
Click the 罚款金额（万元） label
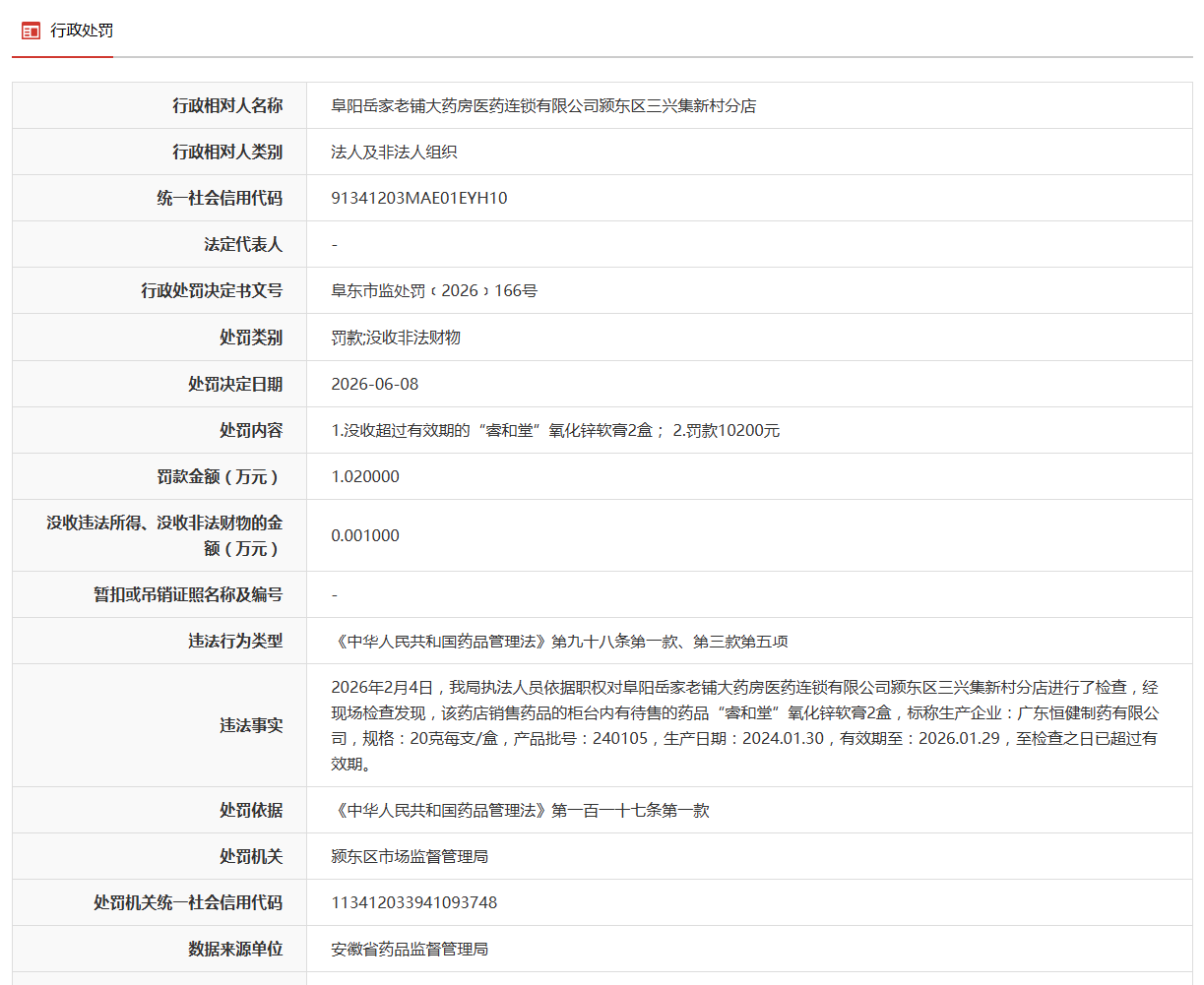point(220,476)
